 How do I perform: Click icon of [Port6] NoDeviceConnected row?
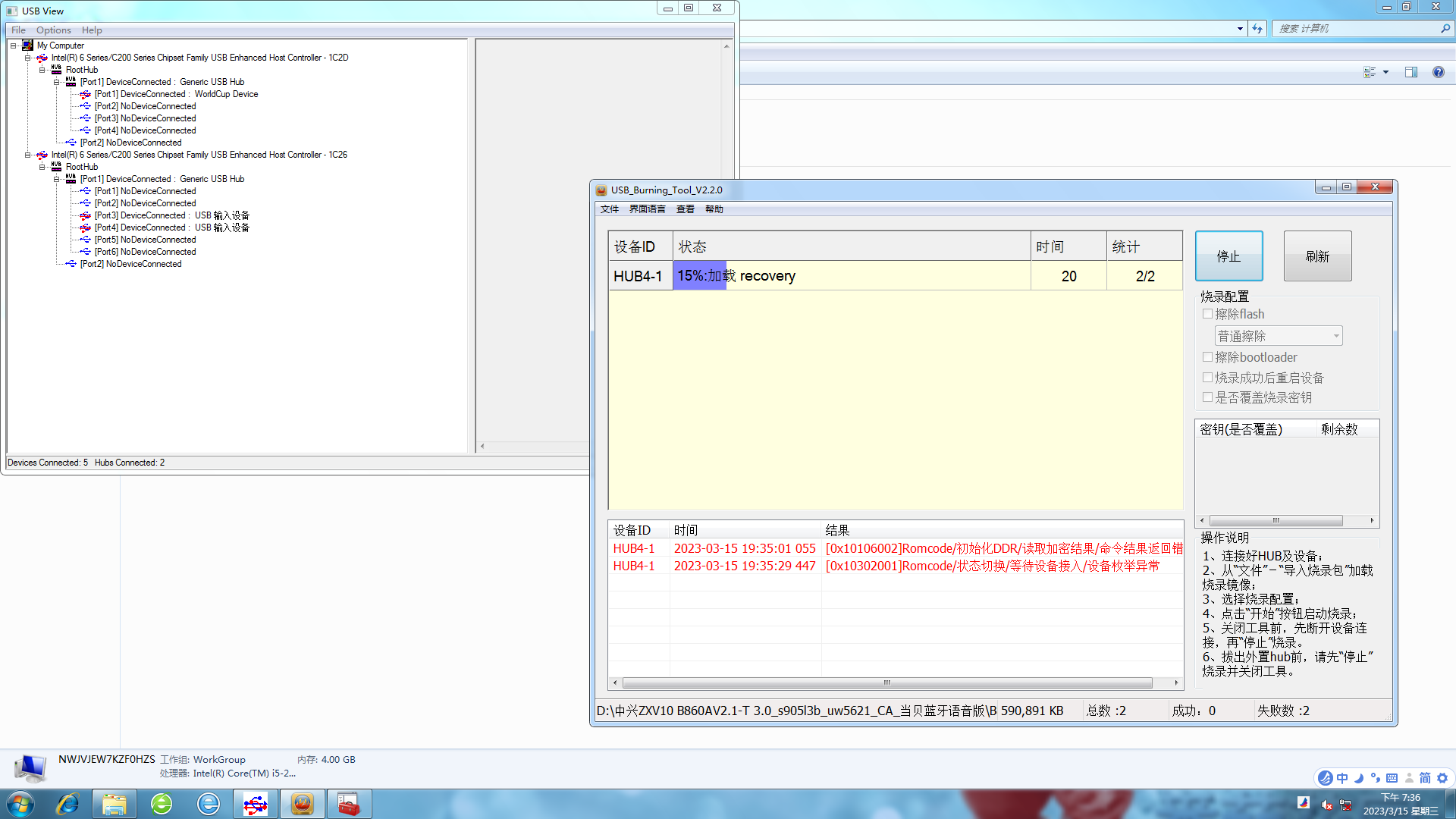(x=85, y=252)
